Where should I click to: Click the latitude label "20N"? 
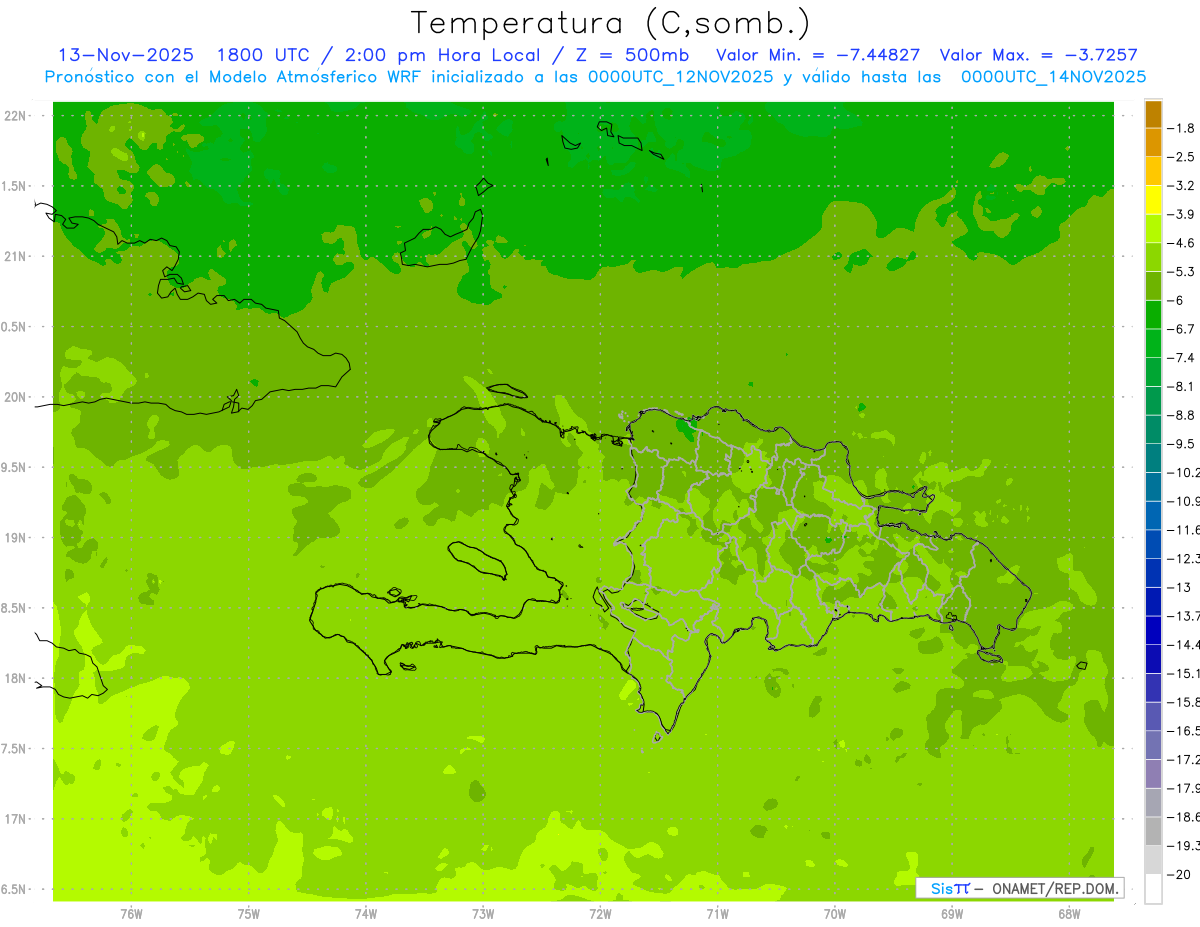16,397
